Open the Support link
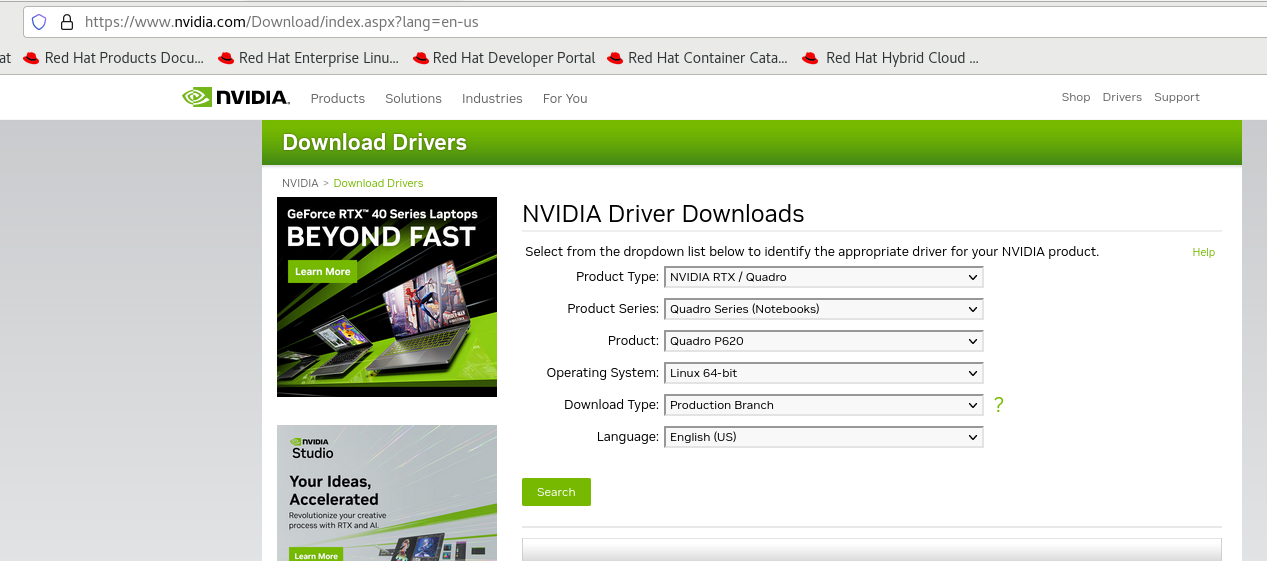Screen dimensions: 1267x561 [1177, 97]
